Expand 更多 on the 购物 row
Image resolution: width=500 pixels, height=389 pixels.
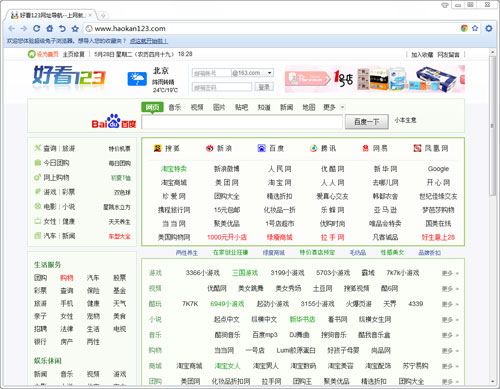450,351
